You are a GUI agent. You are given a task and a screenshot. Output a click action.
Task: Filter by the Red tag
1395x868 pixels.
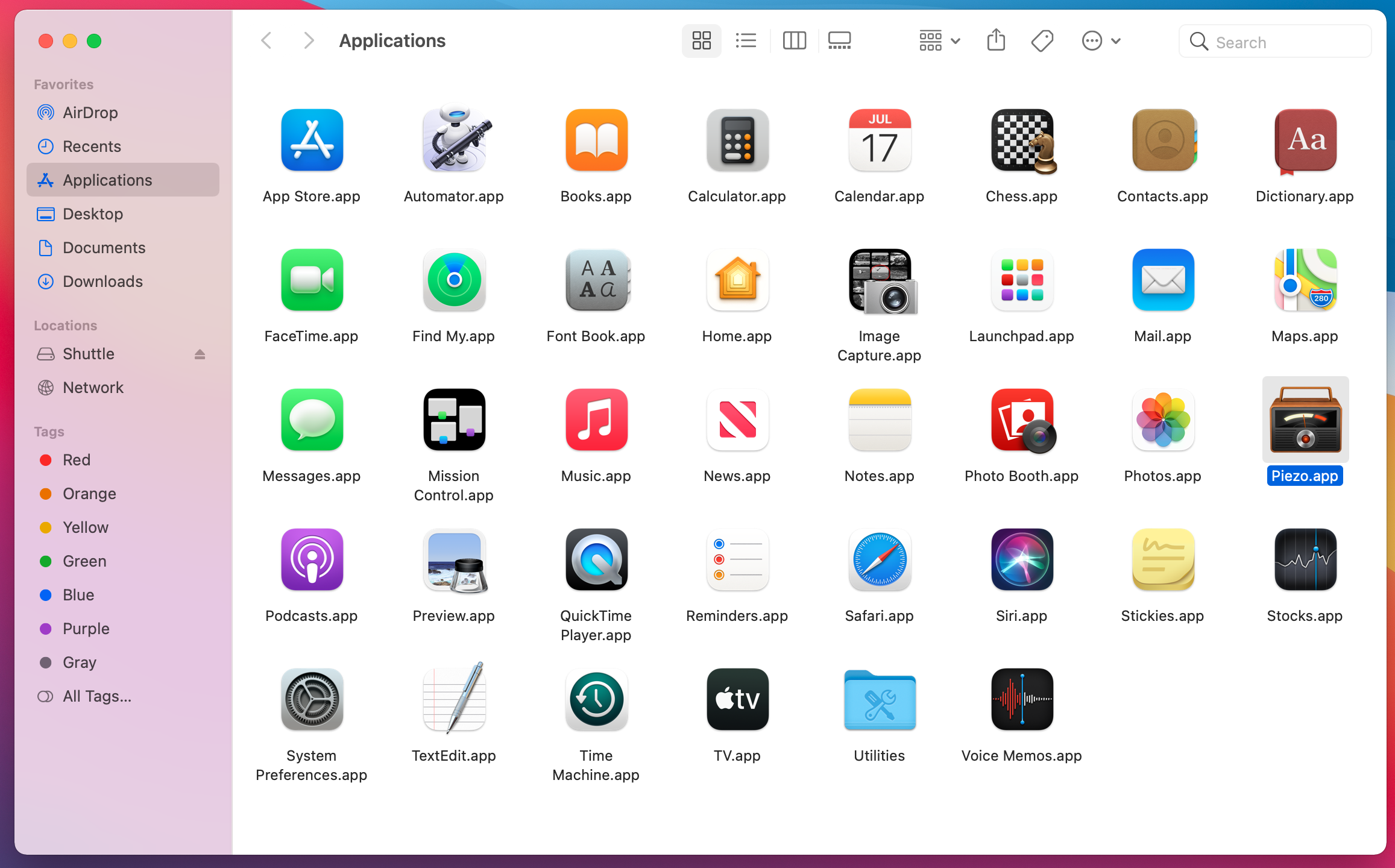(123, 460)
